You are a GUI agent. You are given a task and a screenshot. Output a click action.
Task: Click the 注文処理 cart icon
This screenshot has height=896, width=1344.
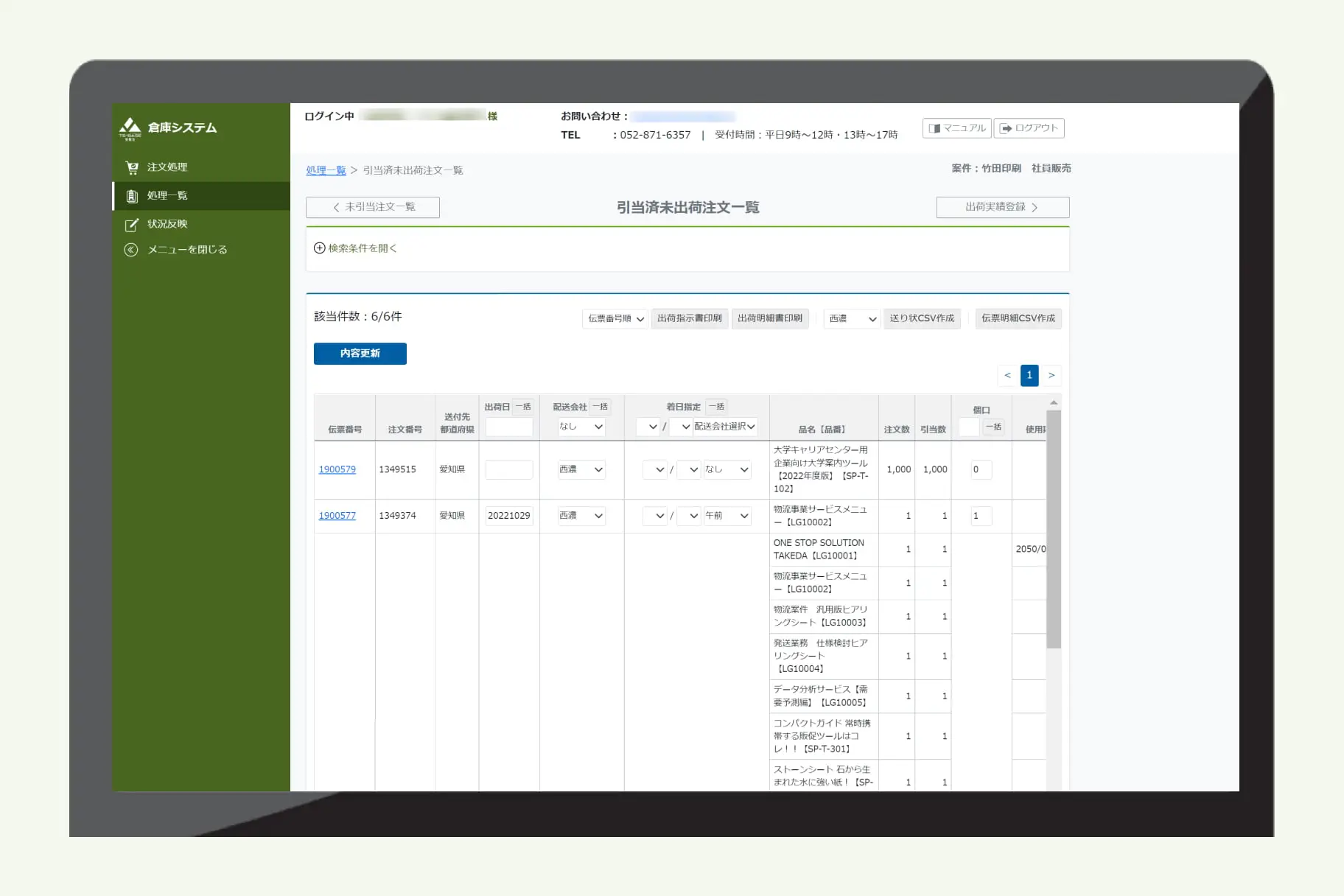[132, 167]
